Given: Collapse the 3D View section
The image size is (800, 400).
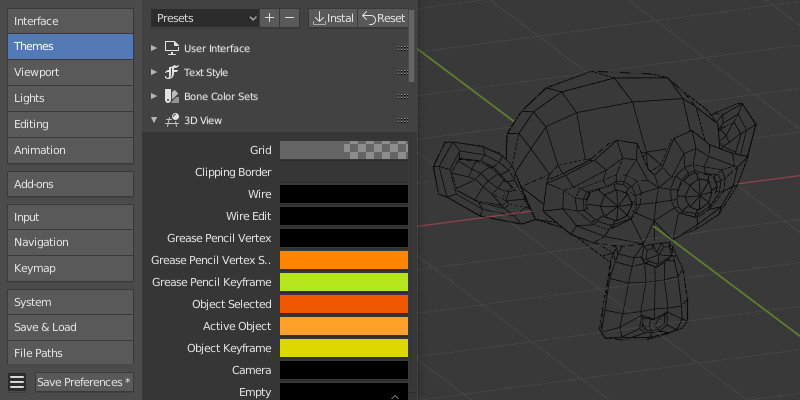Looking at the screenshot, I should [154, 120].
